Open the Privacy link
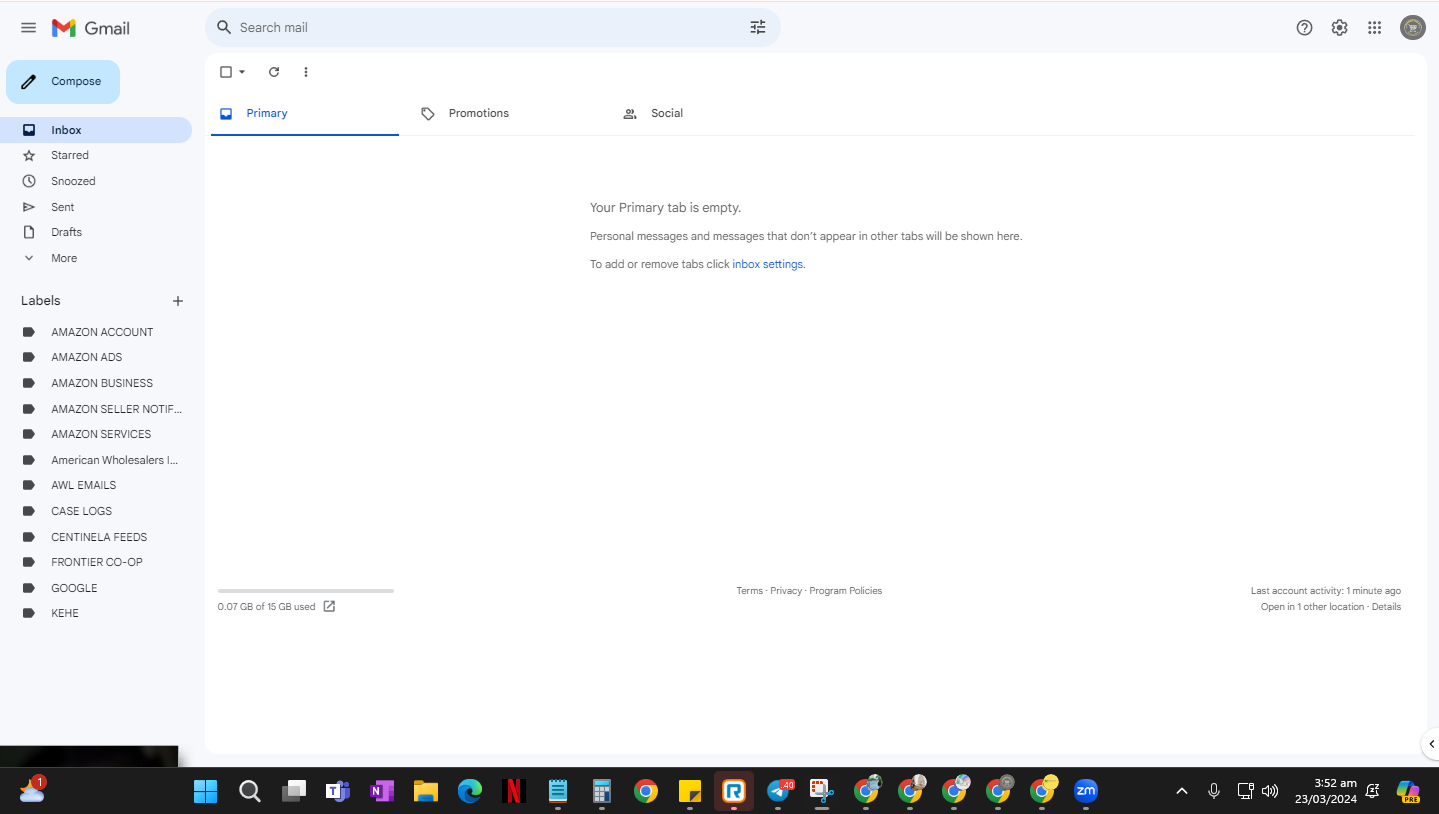Viewport: 1439px width, 814px height. [786, 591]
